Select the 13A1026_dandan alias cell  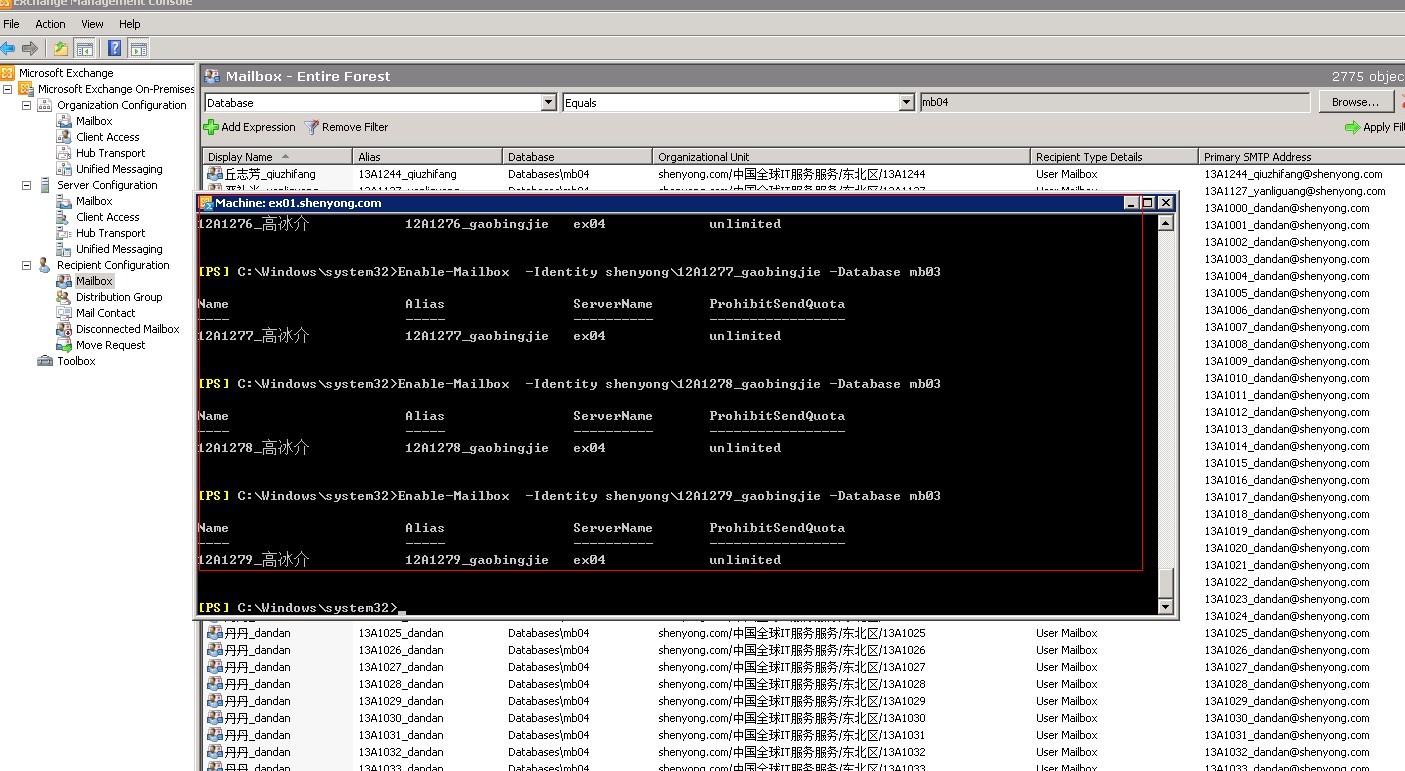coord(401,650)
